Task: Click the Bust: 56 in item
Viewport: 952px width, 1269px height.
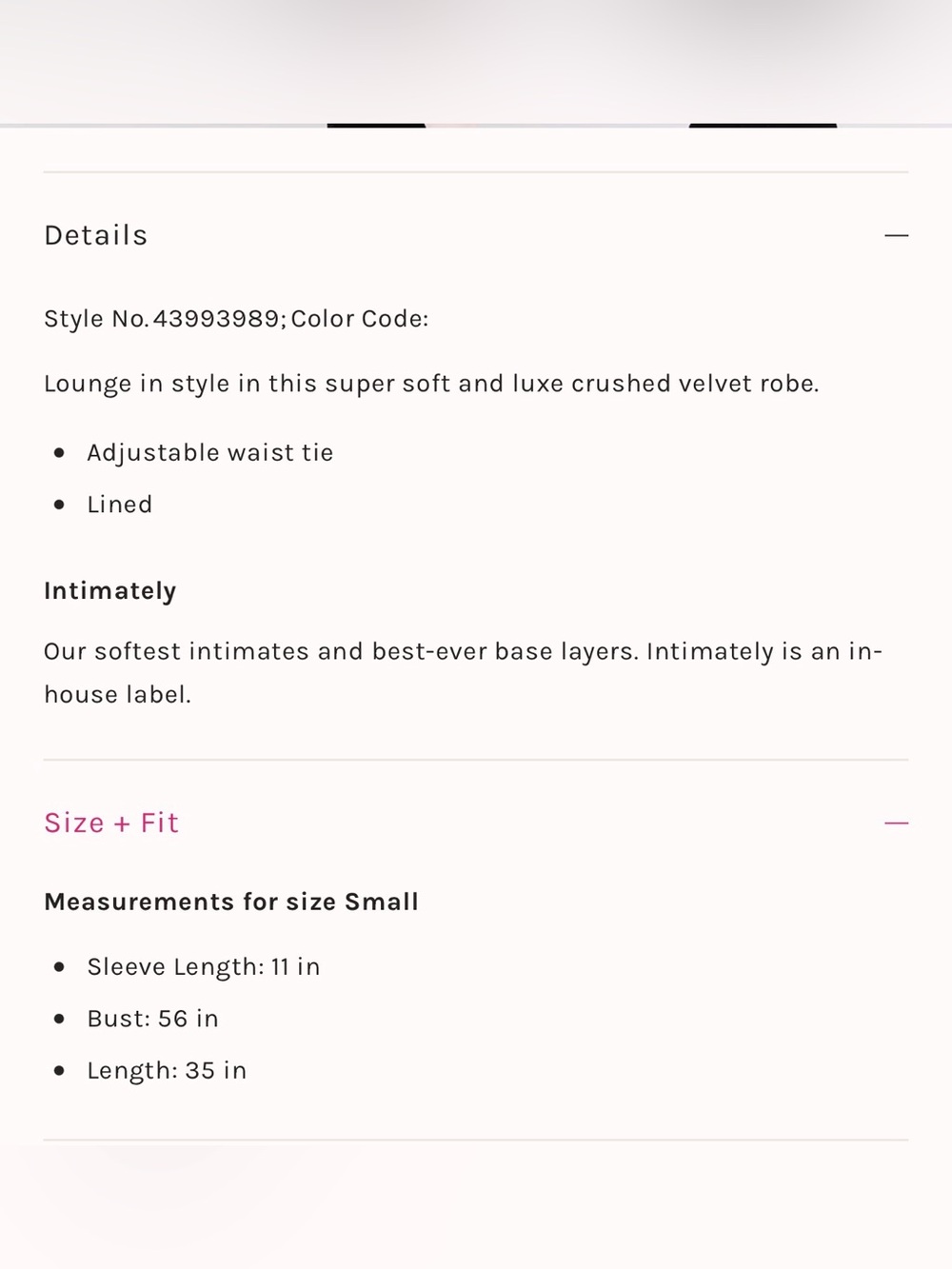Action: (x=152, y=1019)
